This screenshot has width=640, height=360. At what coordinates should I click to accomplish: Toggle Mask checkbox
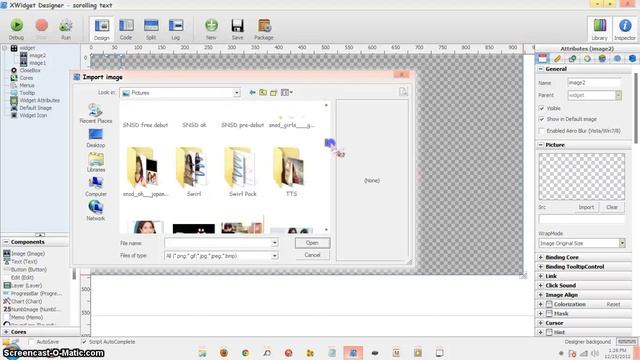(x=549, y=313)
